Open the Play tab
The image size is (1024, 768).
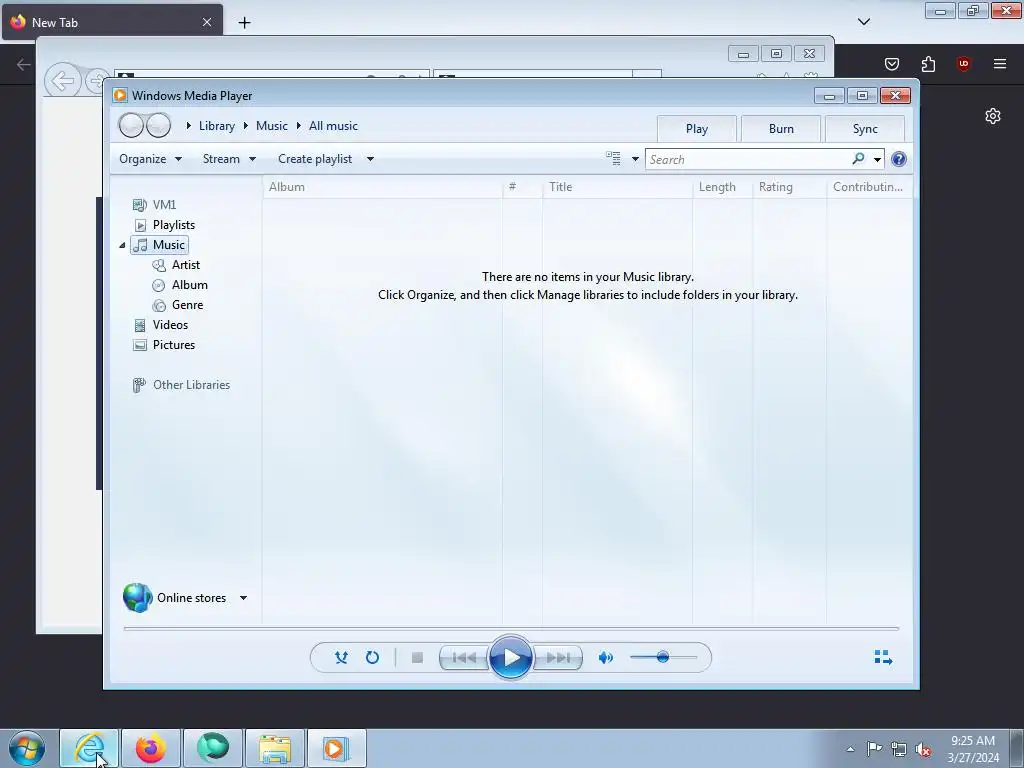click(x=697, y=129)
